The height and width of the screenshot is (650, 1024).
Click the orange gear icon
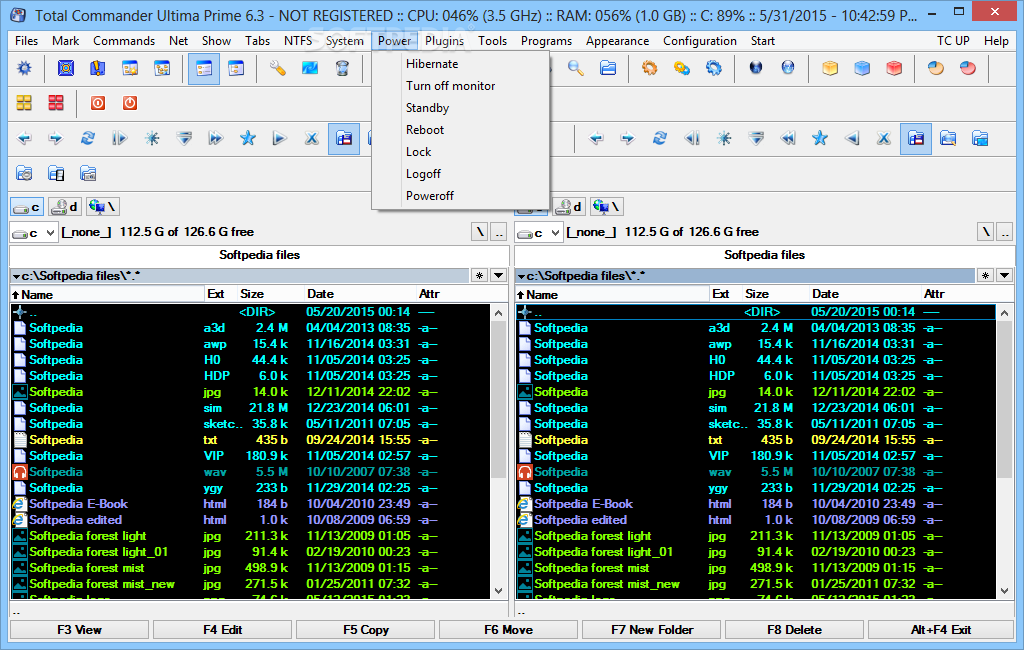point(649,68)
